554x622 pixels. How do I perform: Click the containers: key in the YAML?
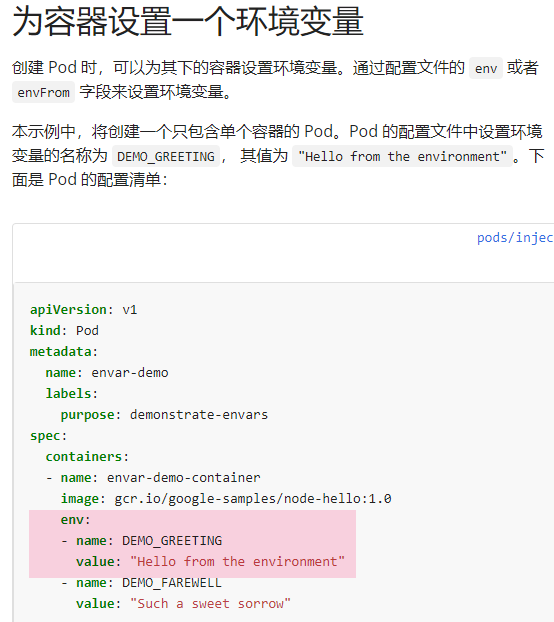point(87,457)
